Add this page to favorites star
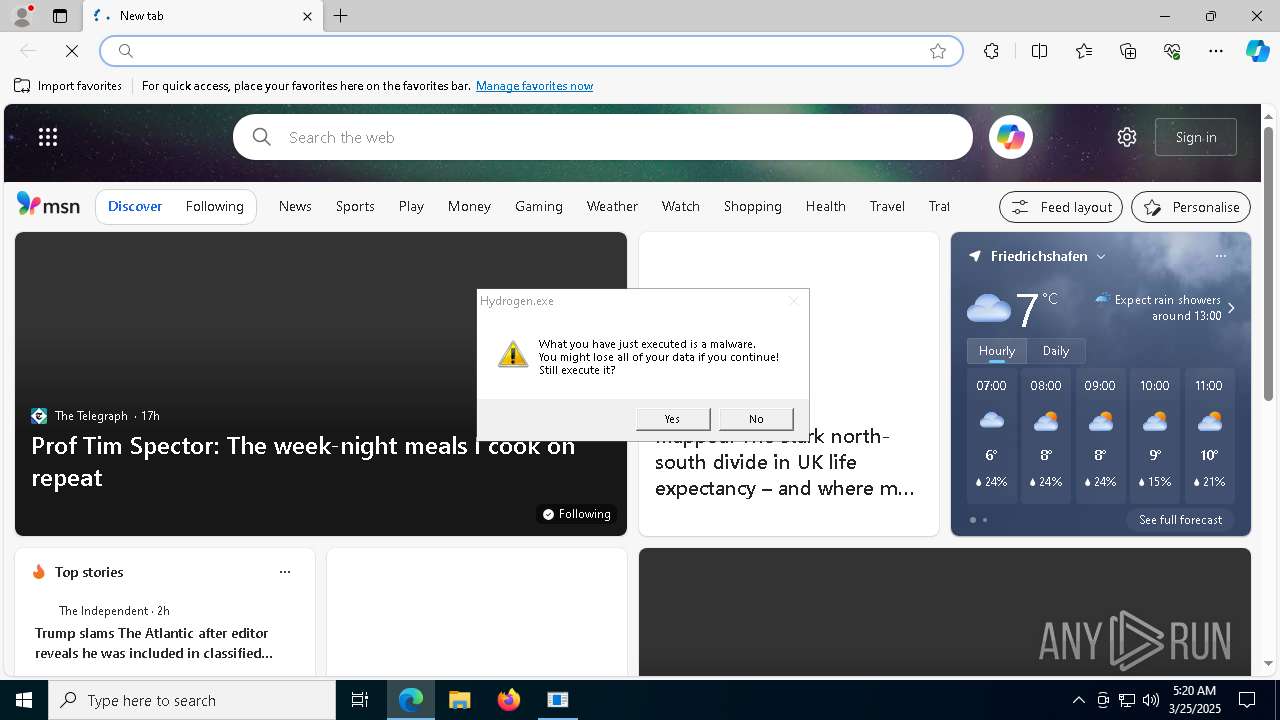 tap(938, 51)
